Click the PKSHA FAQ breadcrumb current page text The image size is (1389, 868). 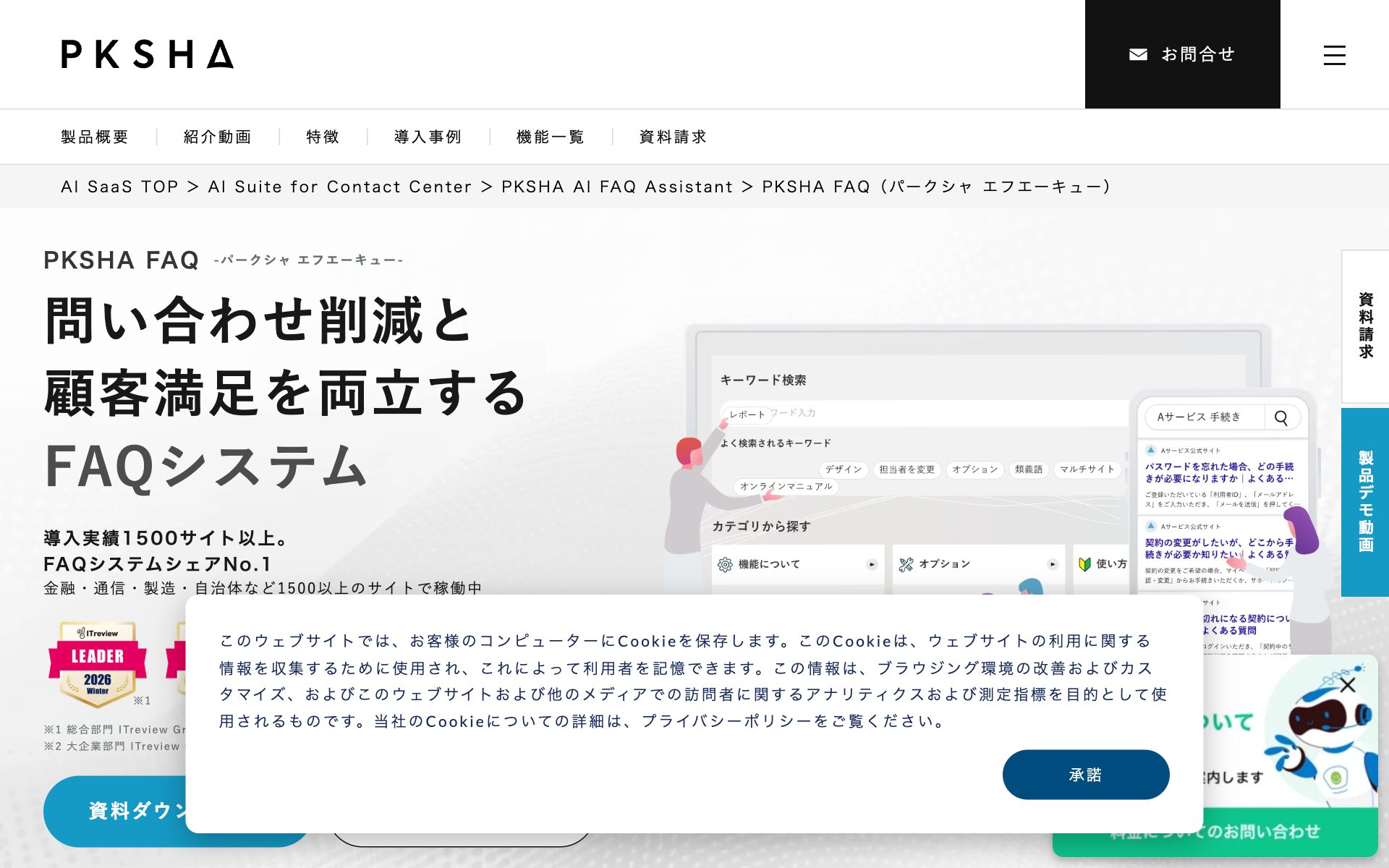pos(936,187)
